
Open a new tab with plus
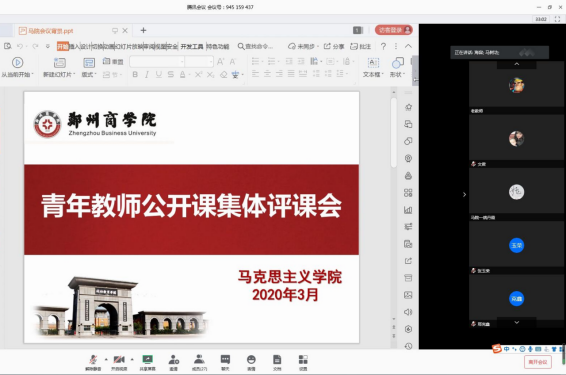[143, 30]
